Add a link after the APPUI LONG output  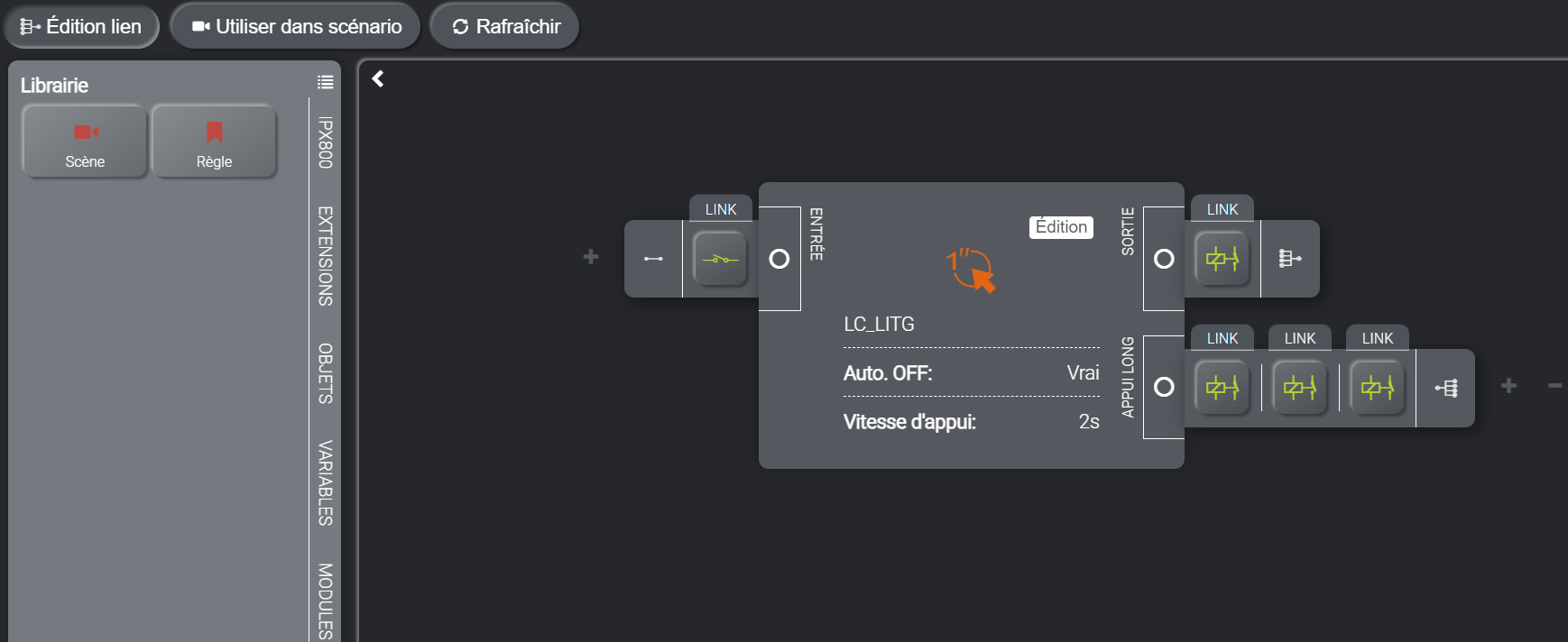coord(1508,386)
